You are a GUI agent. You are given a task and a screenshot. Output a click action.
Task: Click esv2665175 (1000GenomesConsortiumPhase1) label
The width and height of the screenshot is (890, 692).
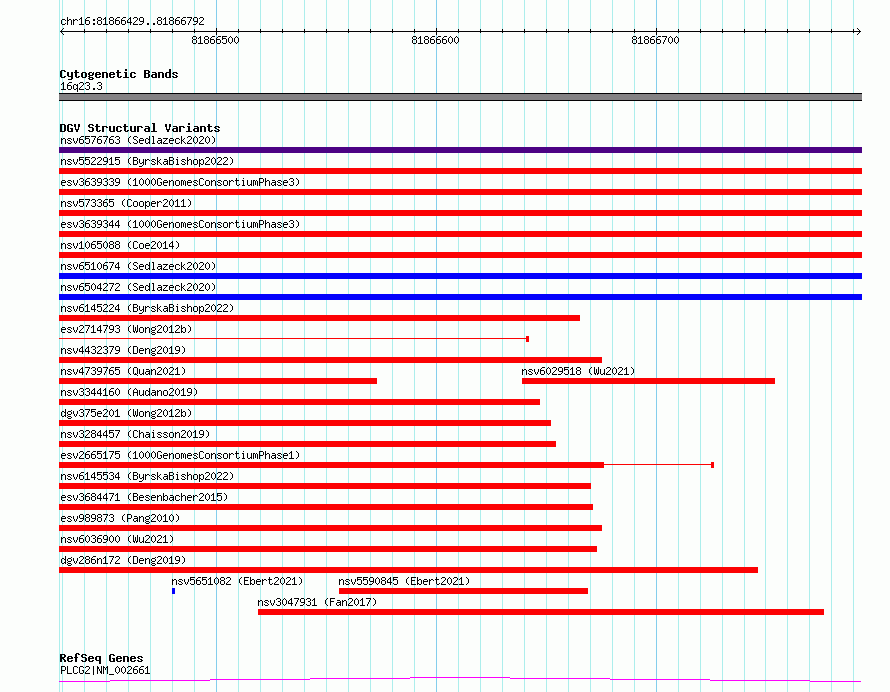180,455
